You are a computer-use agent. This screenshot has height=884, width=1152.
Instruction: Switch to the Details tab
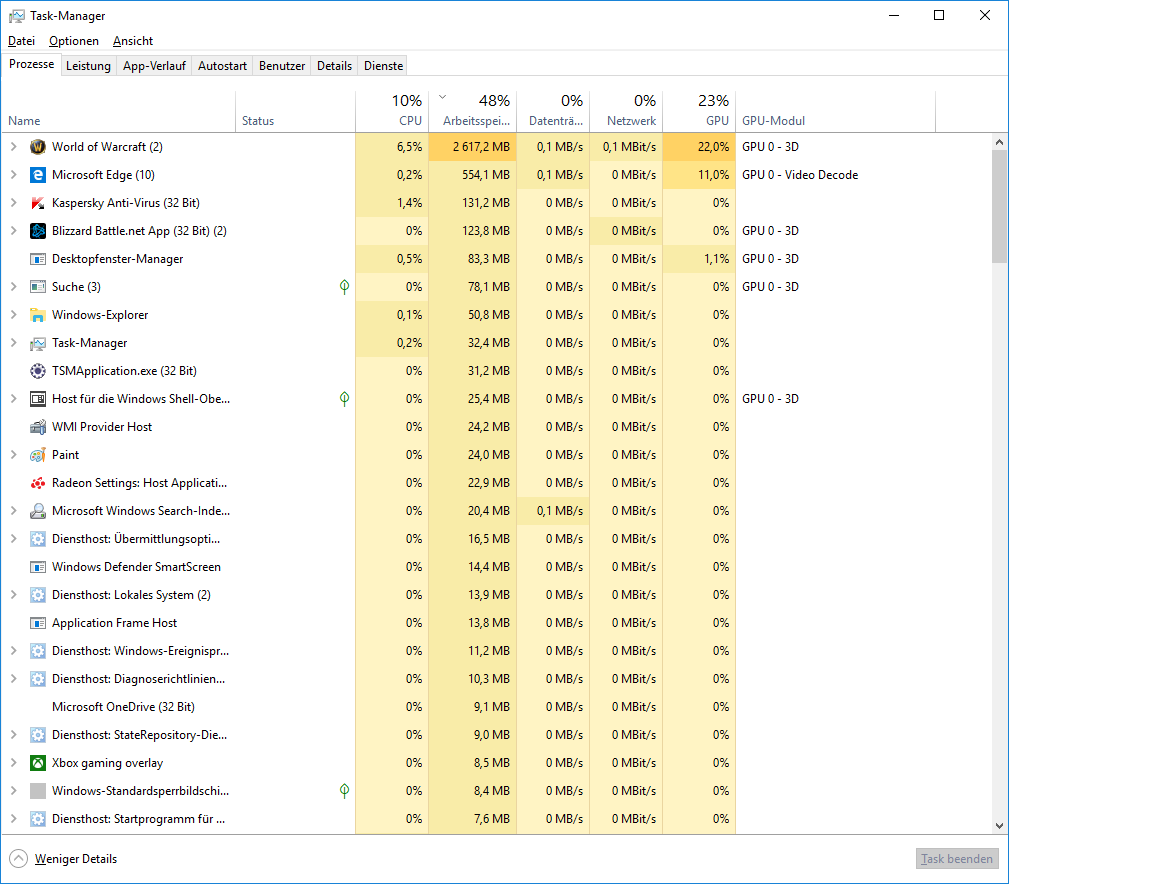(x=334, y=66)
